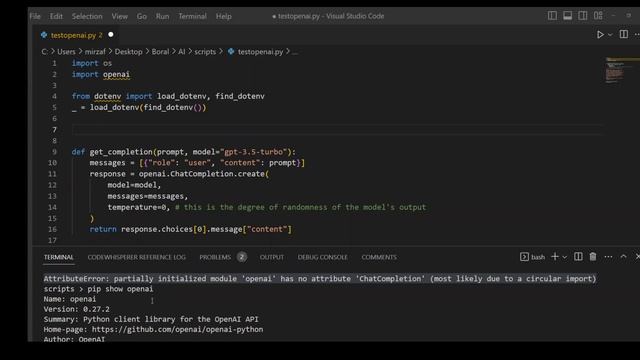Image resolution: width=640 pixels, height=360 pixels.
Task: Open the launch profile dropdown arrow
Action: point(564,257)
